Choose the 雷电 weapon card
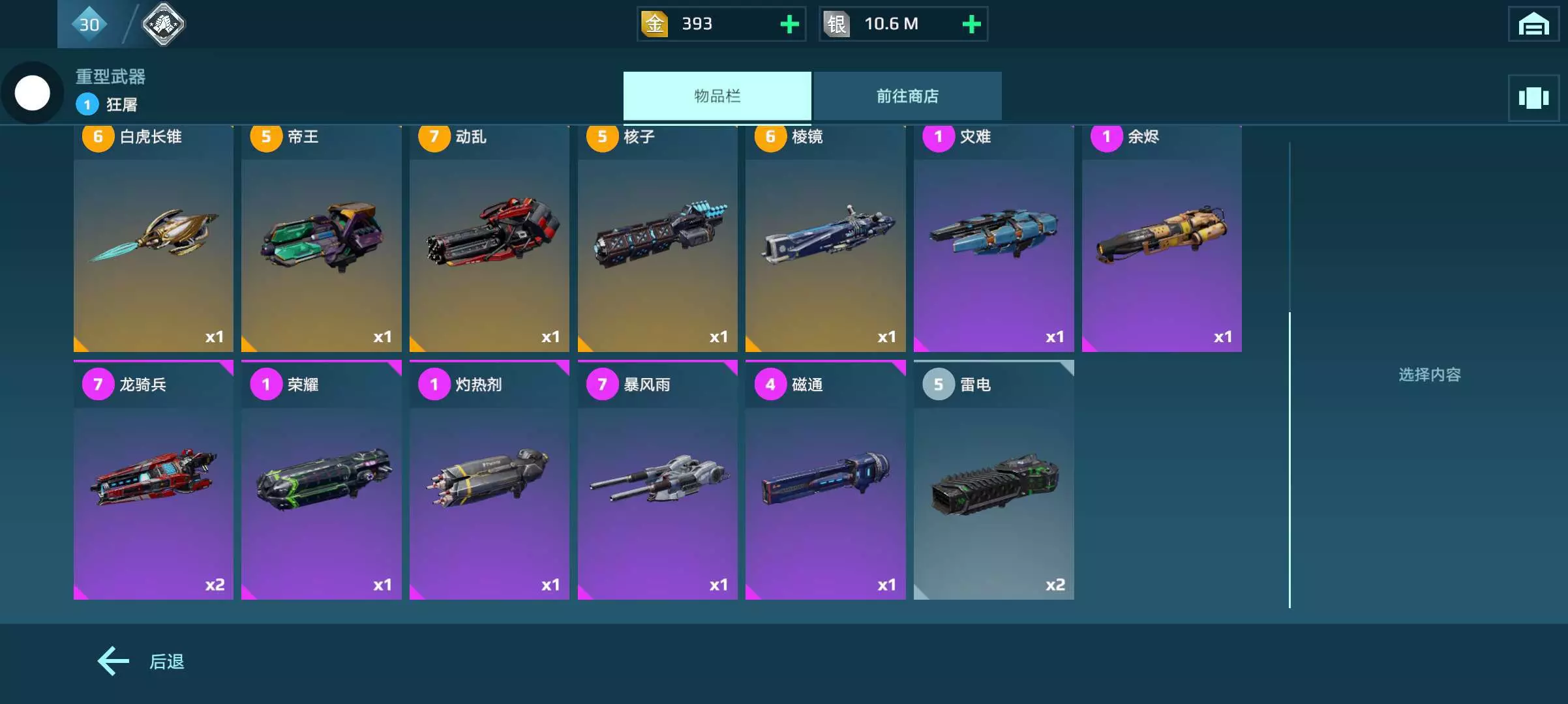Viewport: 1568px width, 704px height. [x=993, y=480]
